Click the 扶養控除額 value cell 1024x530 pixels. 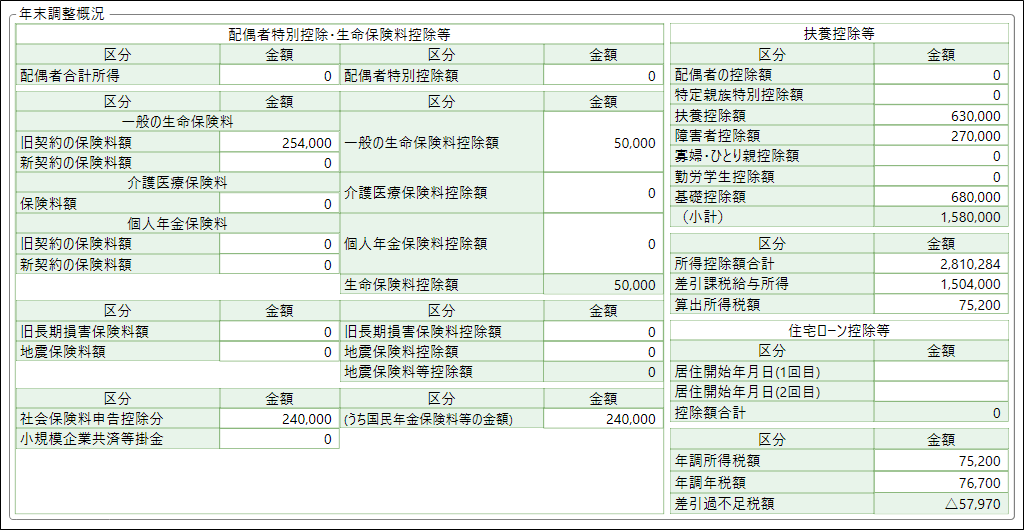point(941,115)
